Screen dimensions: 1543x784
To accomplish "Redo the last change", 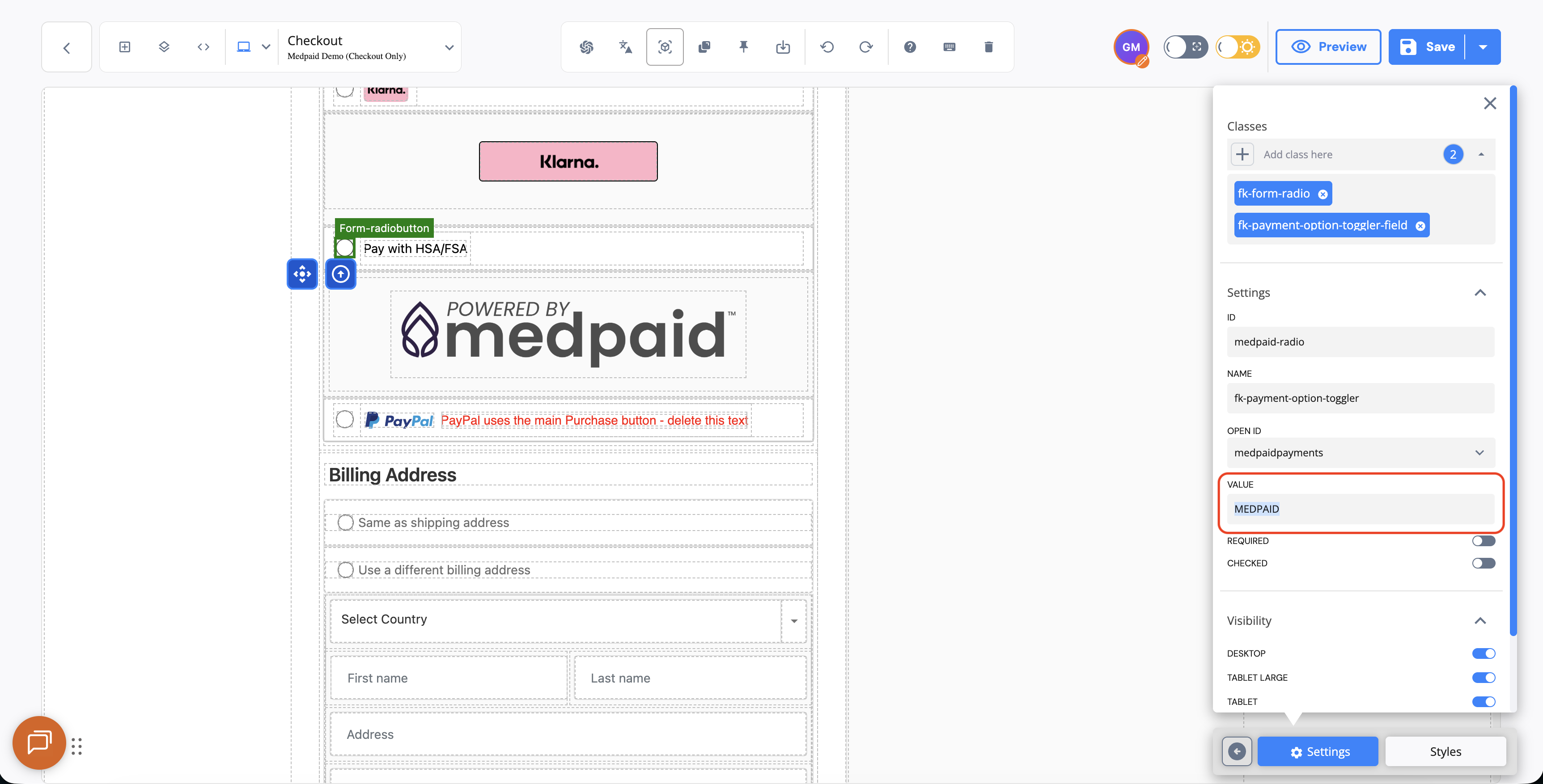I will (x=865, y=46).
